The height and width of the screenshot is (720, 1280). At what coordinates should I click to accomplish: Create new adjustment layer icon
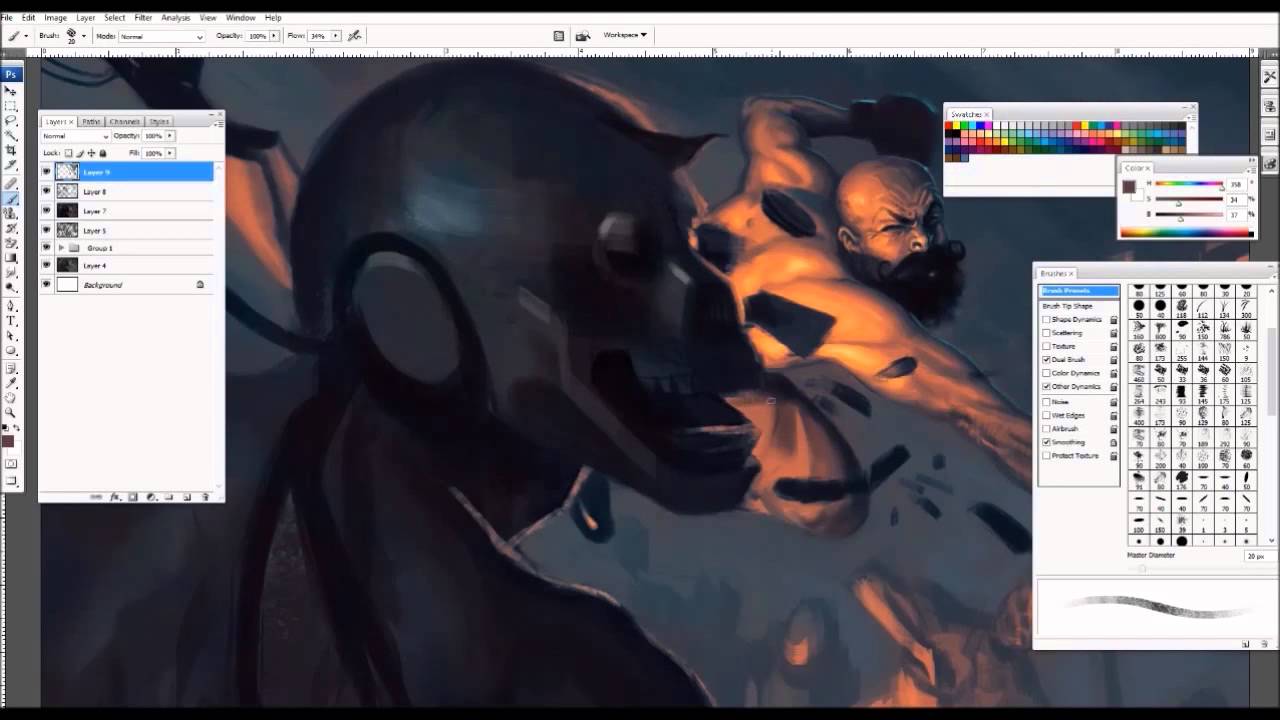(151, 497)
